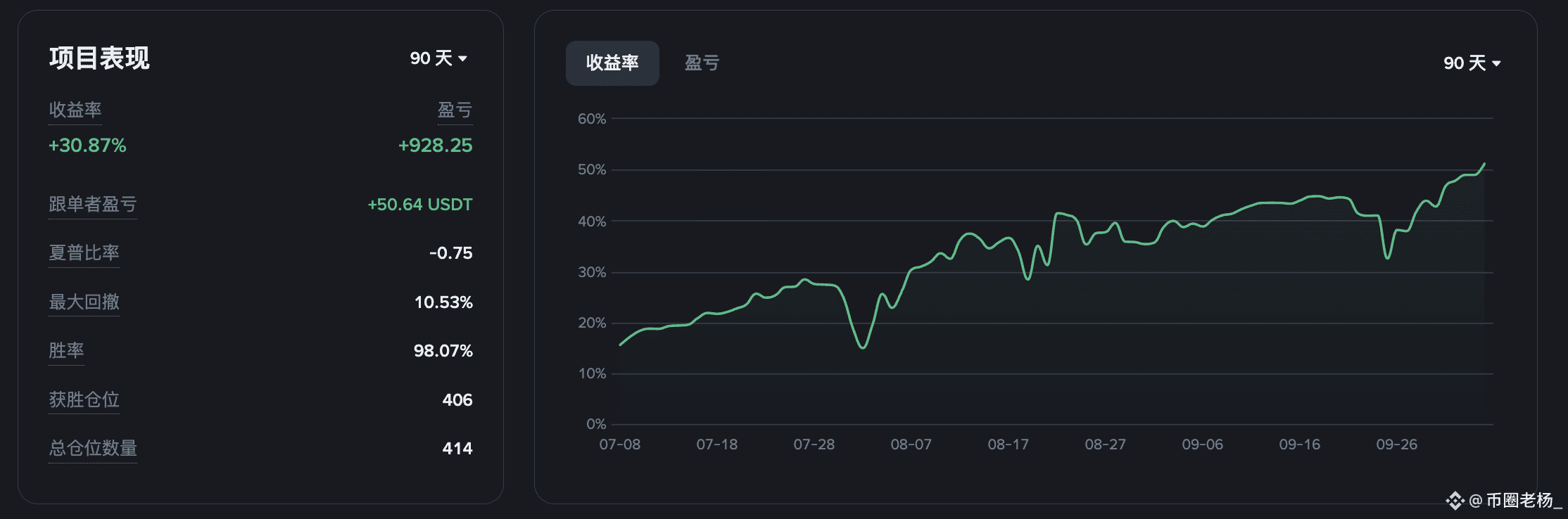Click the 收益率 label in the stats panel
The image size is (1568, 519).
tap(75, 110)
